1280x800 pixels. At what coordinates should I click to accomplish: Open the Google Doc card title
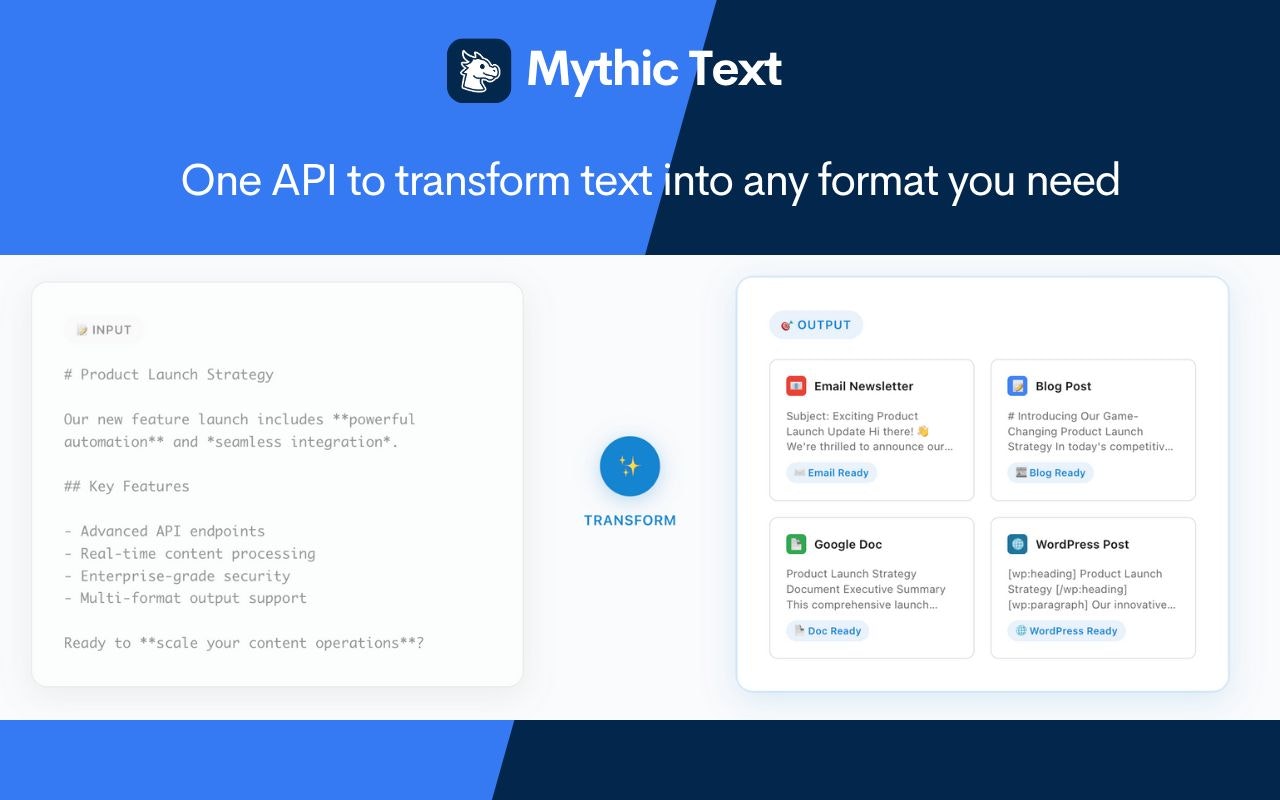pyautogui.click(x=848, y=544)
